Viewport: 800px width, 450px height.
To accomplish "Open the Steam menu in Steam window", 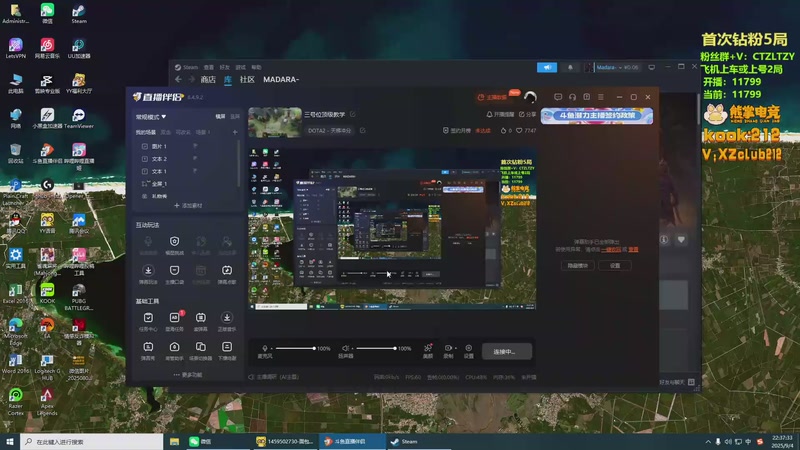I will coord(190,67).
